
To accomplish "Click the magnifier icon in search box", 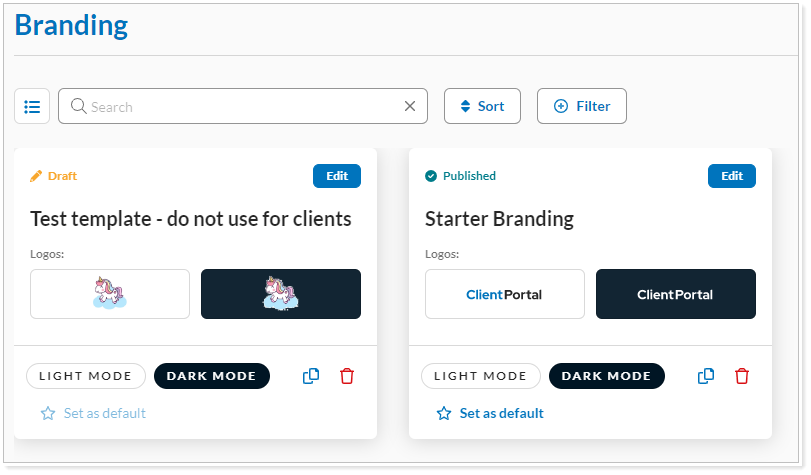I will (78, 106).
